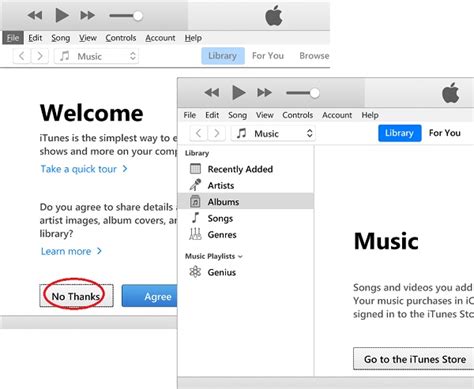This screenshot has width=474, height=389.
Task: Click Go to the iTunes Store button
Action: (414, 359)
